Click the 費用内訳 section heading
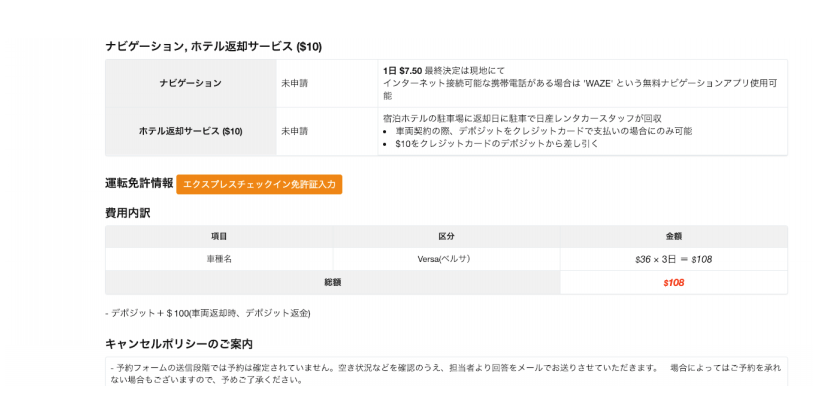The width and height of the screenshot is (813, 411). click(128, 213)
